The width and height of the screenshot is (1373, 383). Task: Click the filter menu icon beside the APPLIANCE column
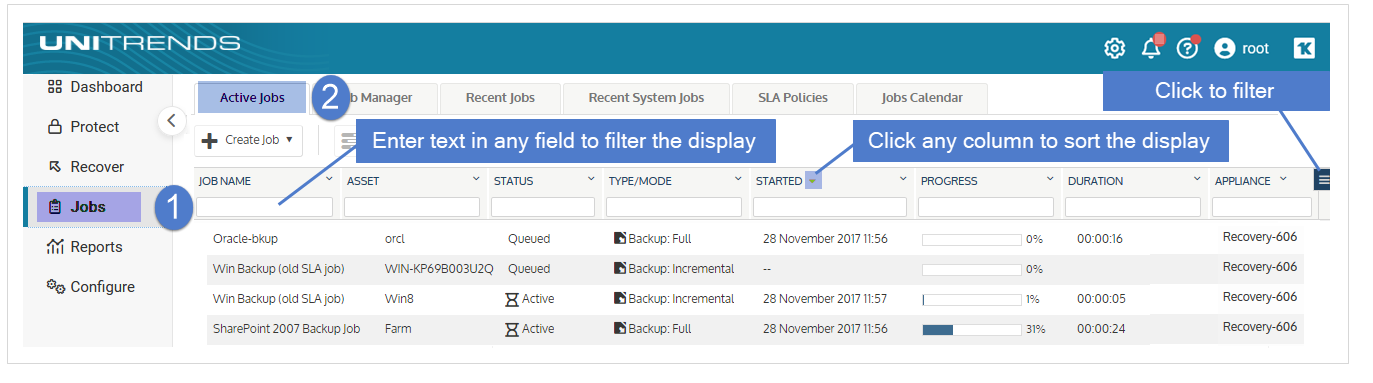click(x=1324, y=179)
